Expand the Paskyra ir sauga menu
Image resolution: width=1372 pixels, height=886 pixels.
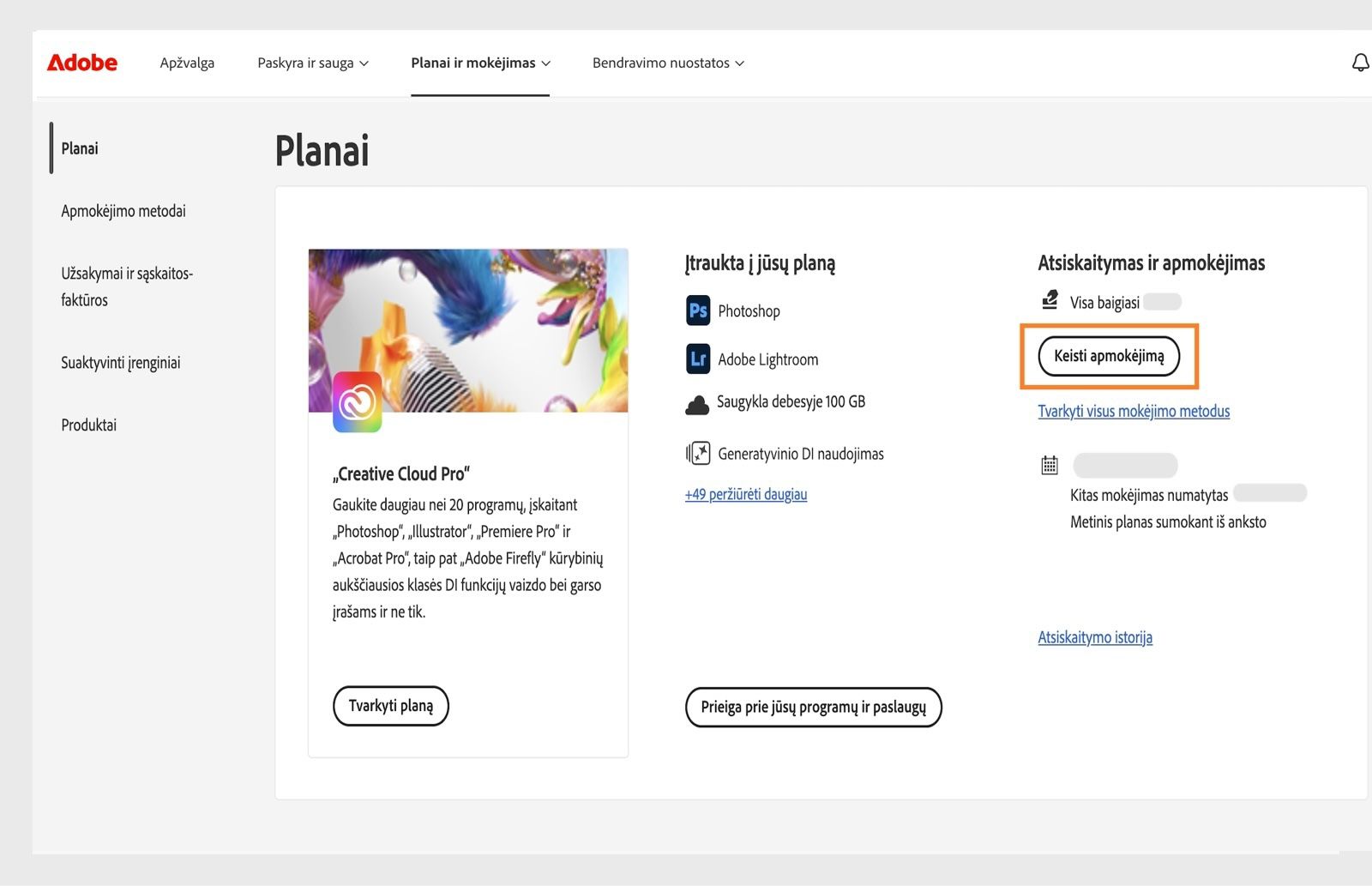pyautogui.click(x=313, y=63)
